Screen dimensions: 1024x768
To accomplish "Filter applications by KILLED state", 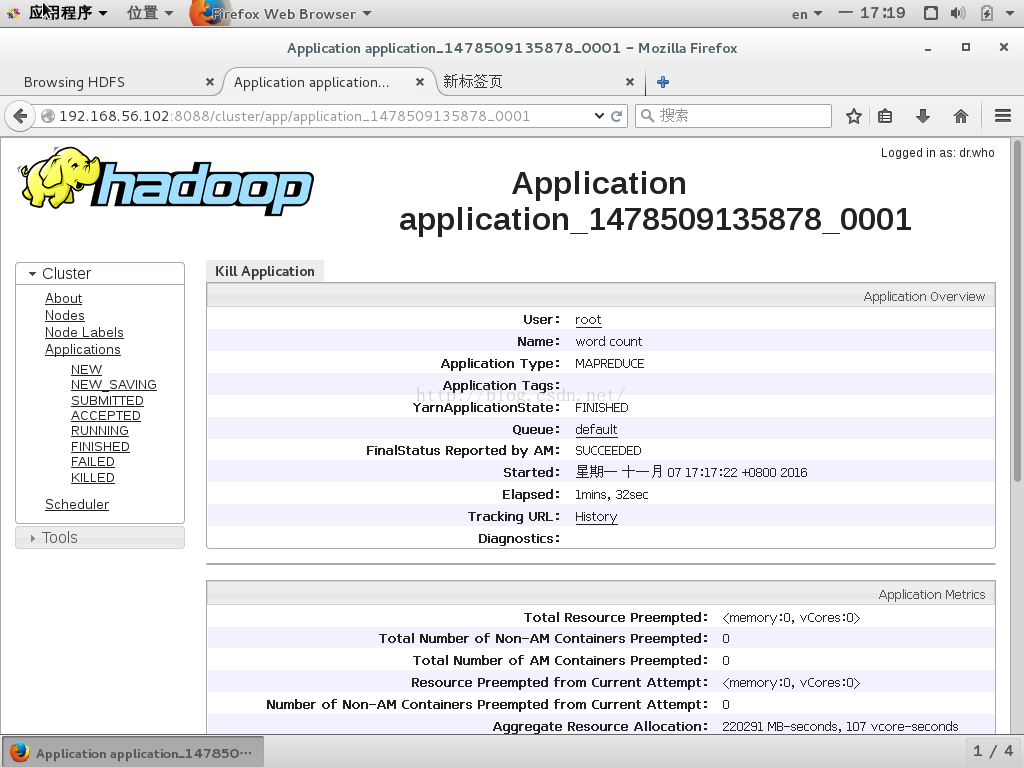I will (x=93, y=477).
